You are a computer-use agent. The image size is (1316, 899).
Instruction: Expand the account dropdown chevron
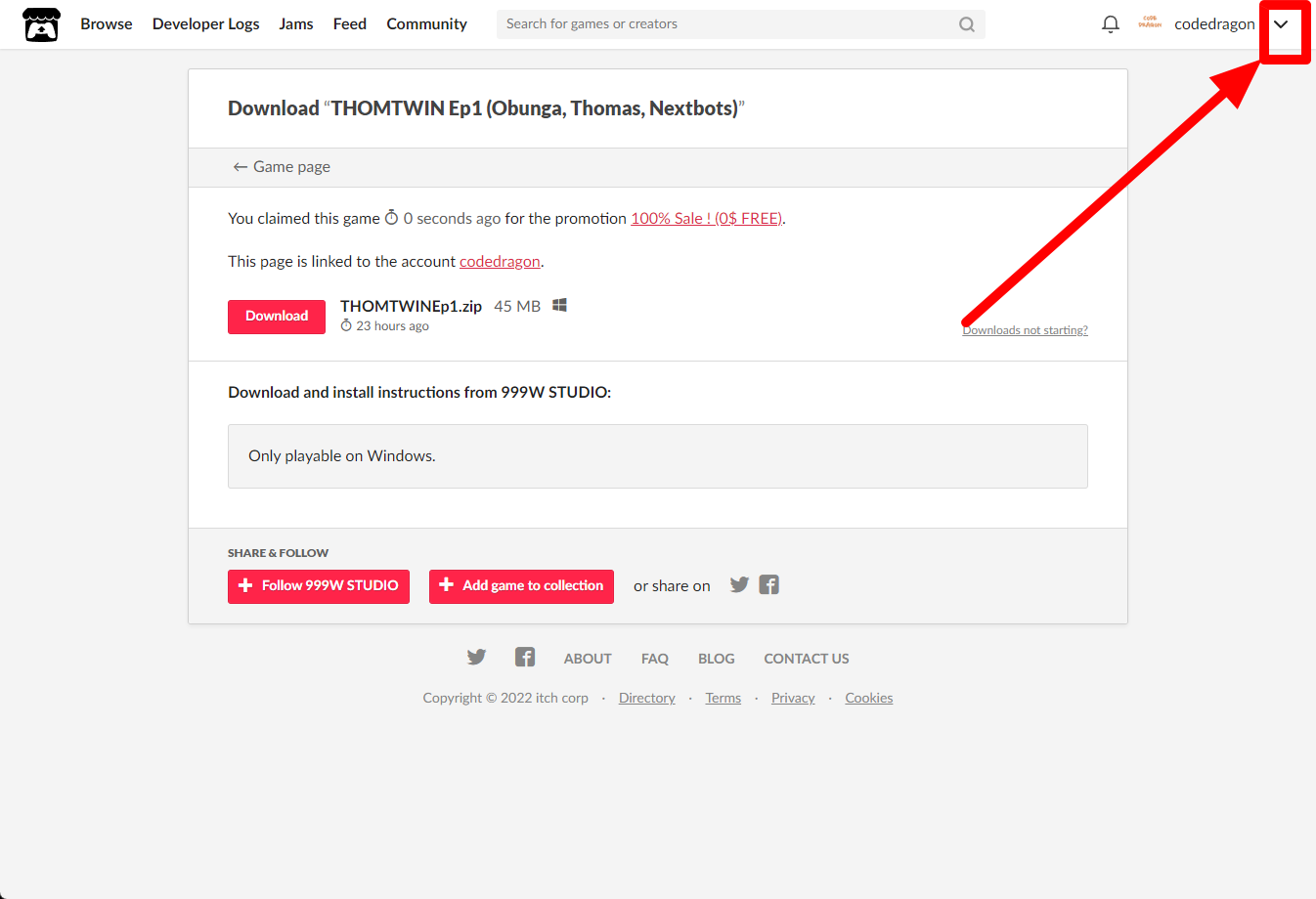[x=1281, y=24]
